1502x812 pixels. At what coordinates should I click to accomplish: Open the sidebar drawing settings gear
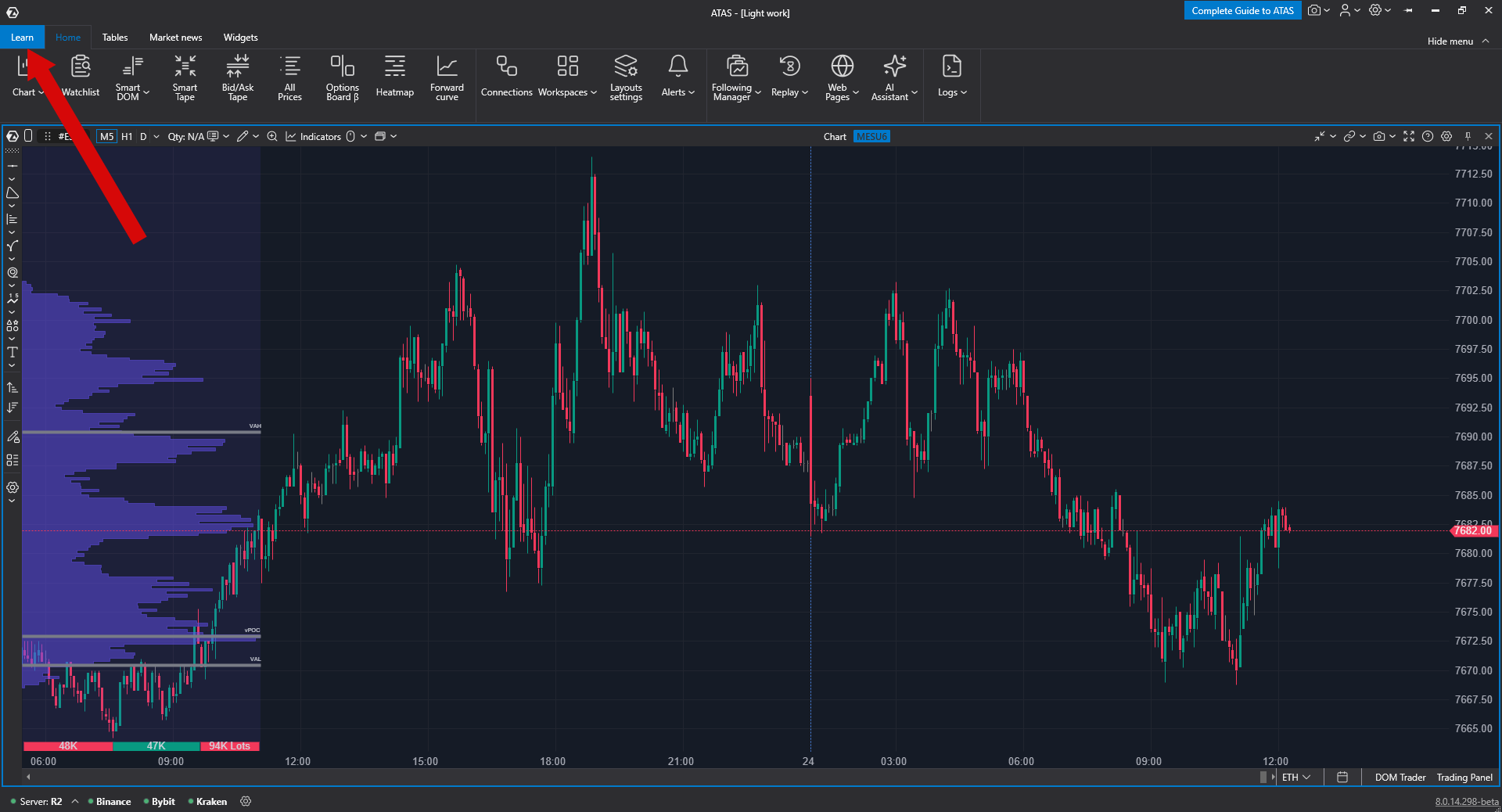tap(13, 487)
